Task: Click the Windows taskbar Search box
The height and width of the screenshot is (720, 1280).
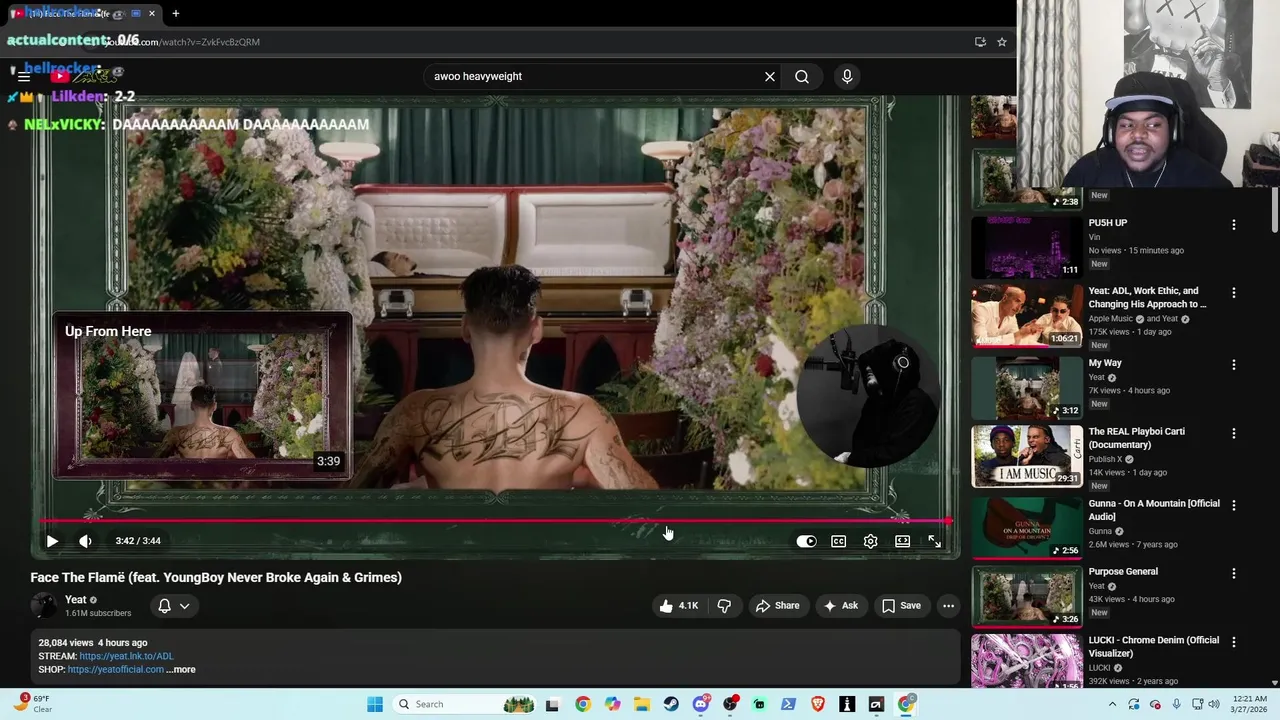Action: [466, 704]
